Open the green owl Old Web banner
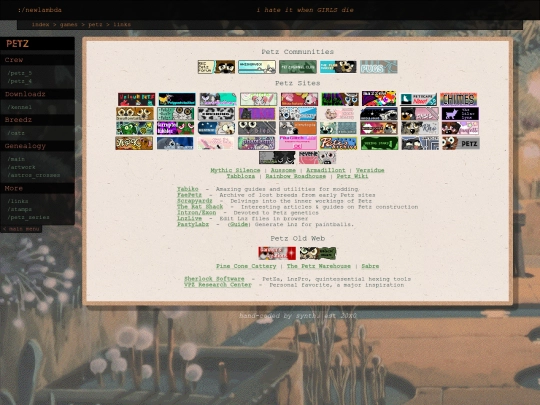 pos(318,253)
